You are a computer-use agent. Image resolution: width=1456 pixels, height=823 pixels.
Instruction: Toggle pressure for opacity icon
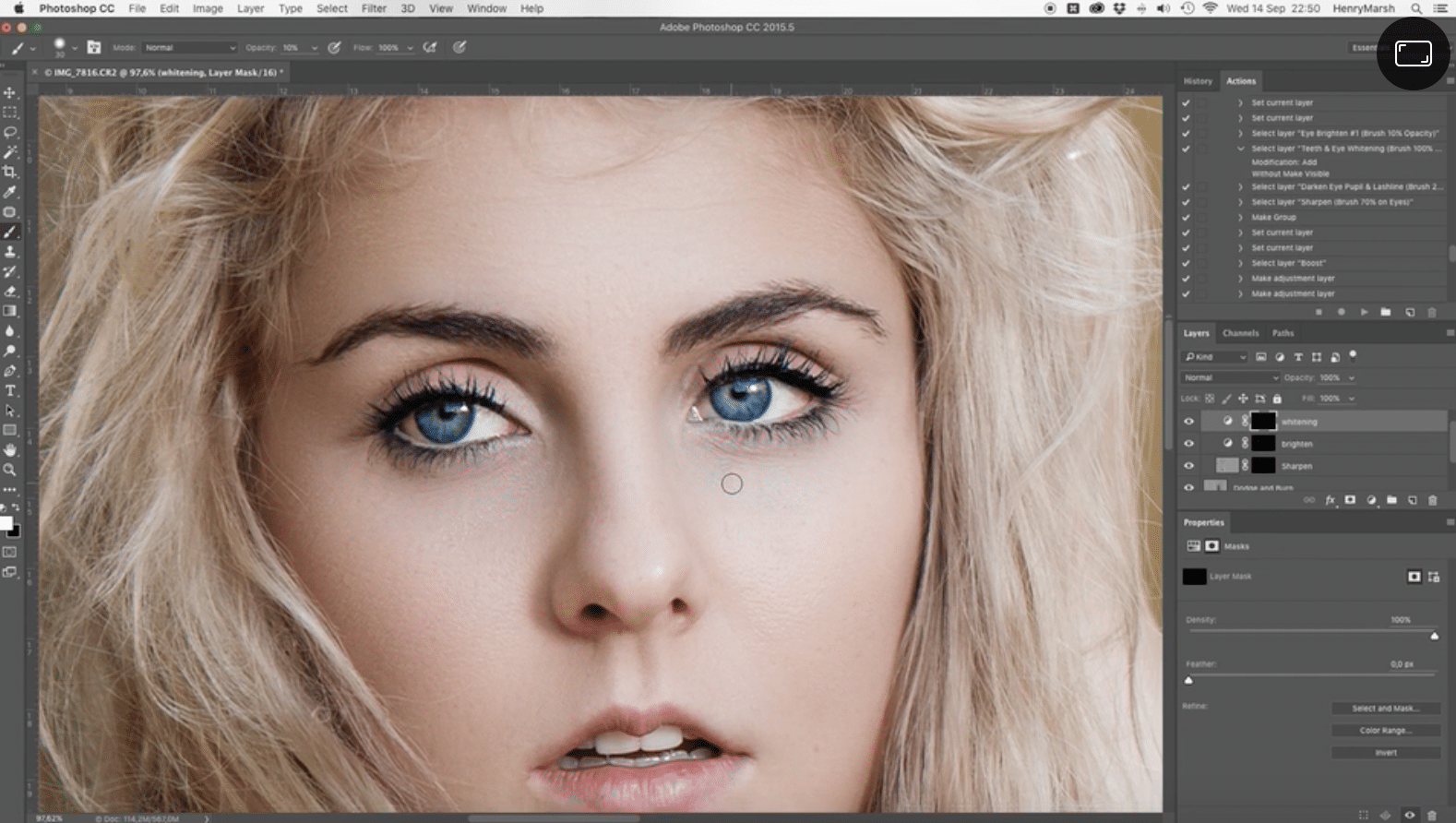pyautogui.click(x=334, y=47)
